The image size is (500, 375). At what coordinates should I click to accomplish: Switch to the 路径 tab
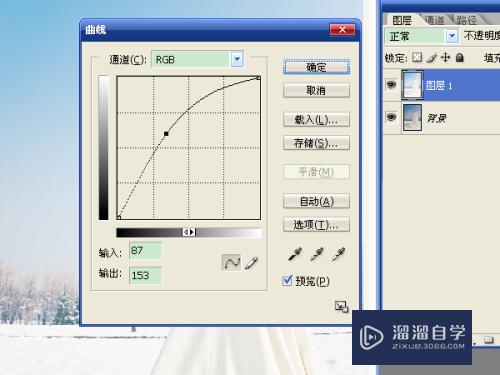pyautogui.click(x=466, y=20)
